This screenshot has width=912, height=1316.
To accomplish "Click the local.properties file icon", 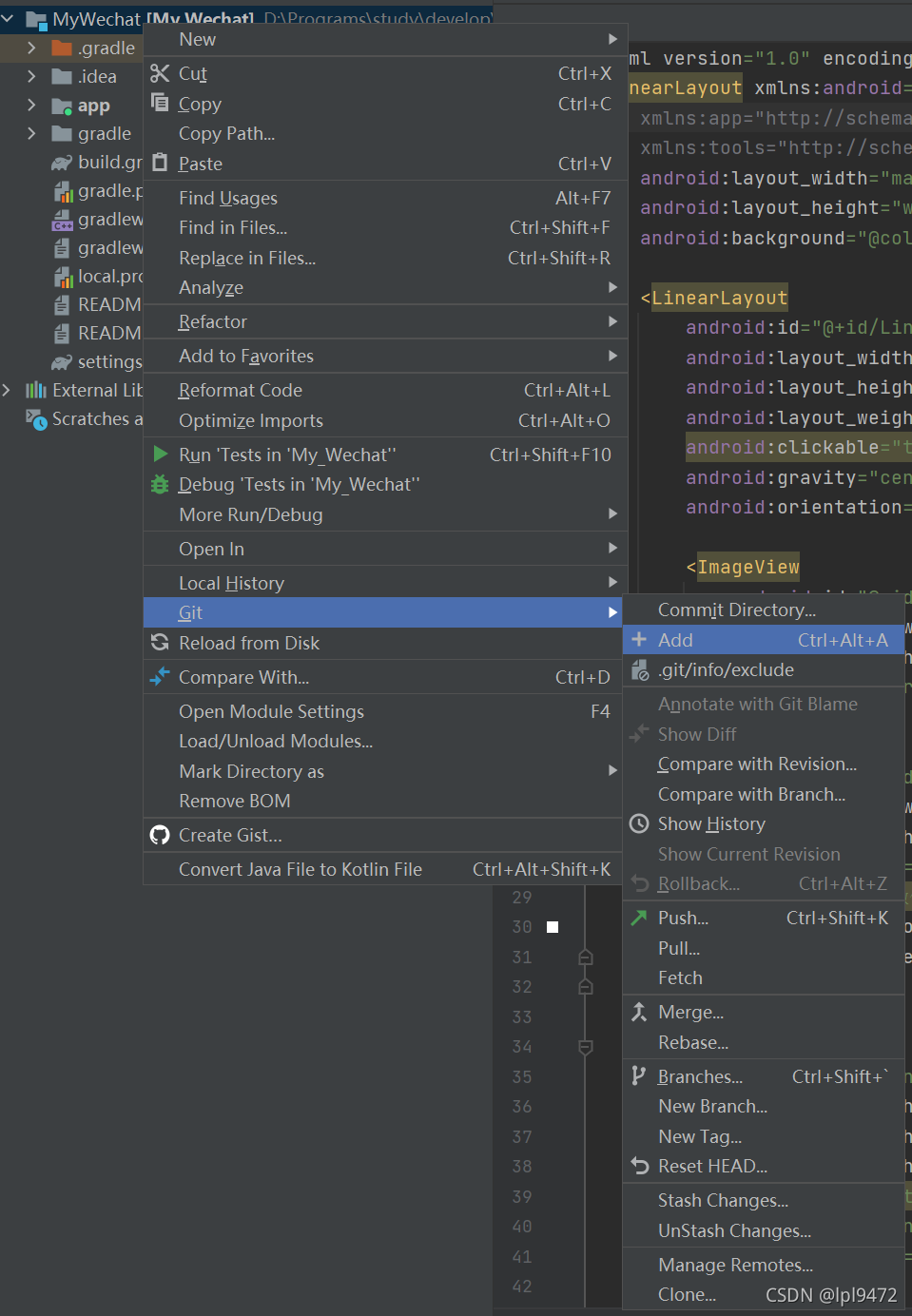I will [x=63, y=277].
